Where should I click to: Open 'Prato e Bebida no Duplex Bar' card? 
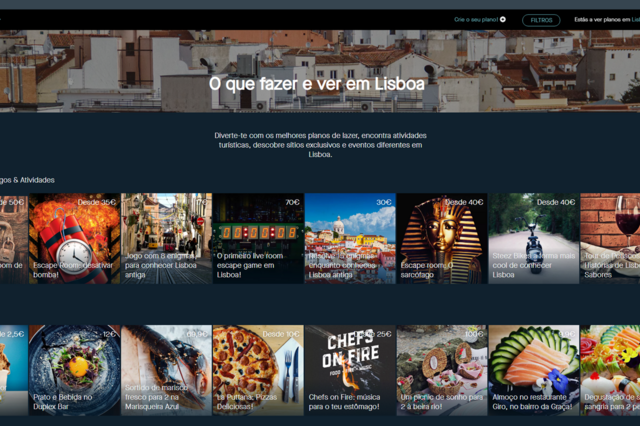tap(74, 370)
